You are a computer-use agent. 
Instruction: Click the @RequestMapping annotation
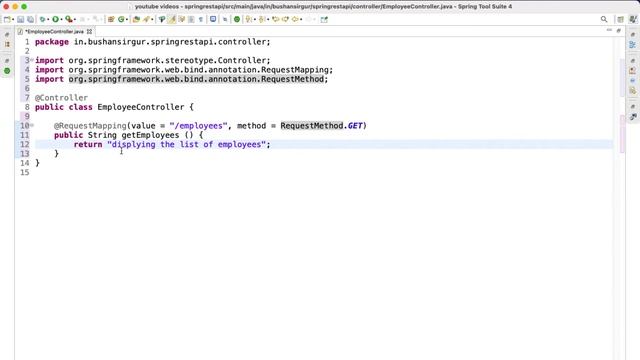[90, 126]
